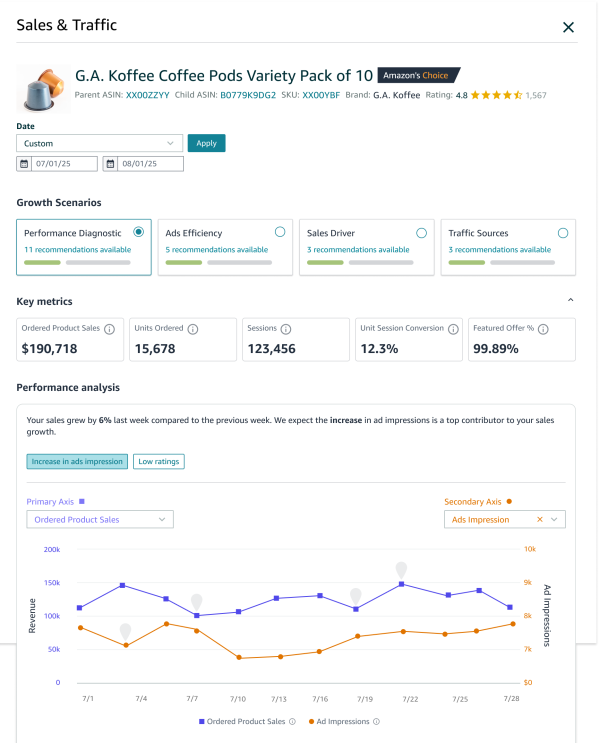Click Sales Driver 3 recommendations available
The image size is (599, 743).
(358, 249)
